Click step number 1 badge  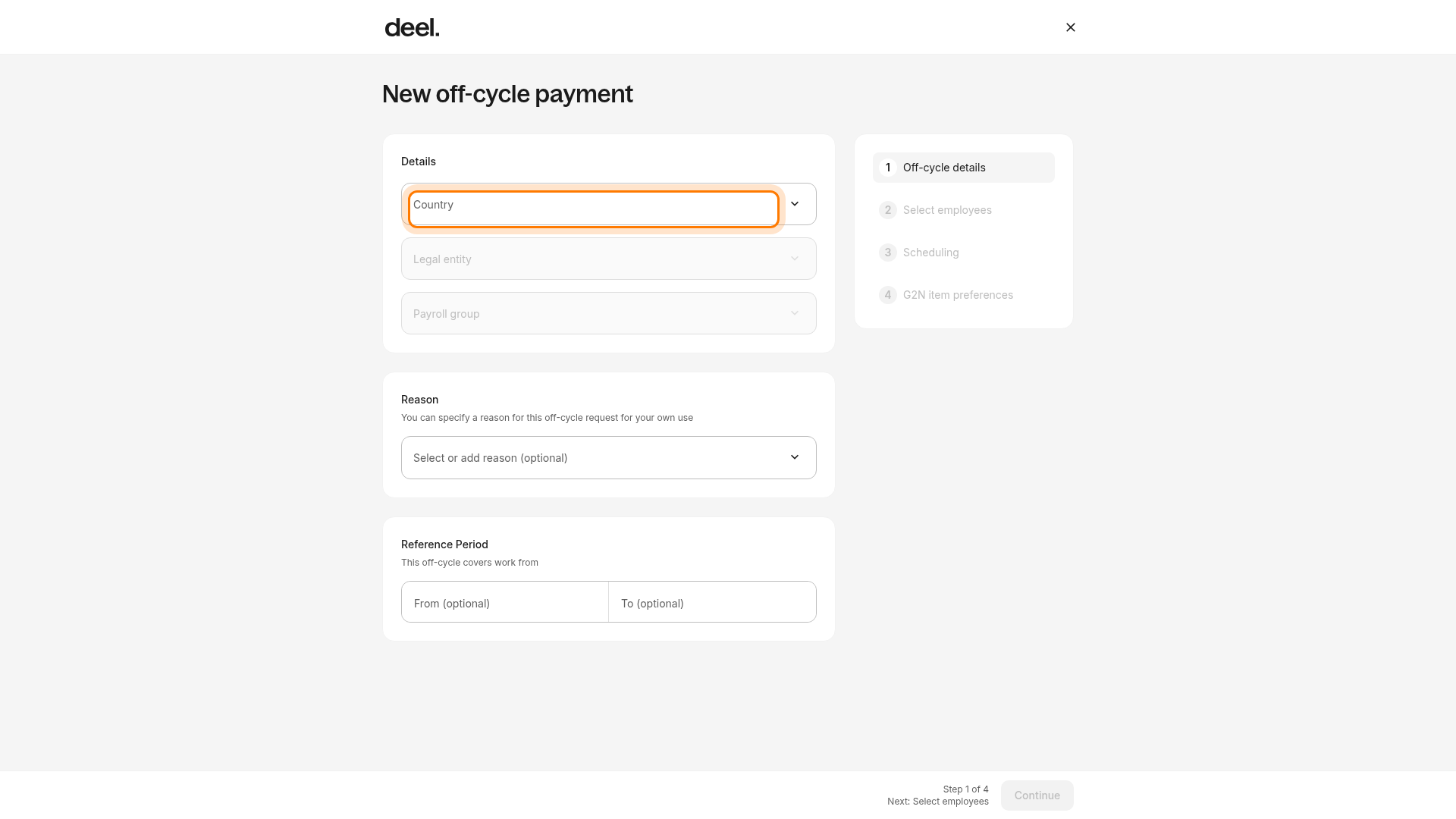(x=887, y=168)
